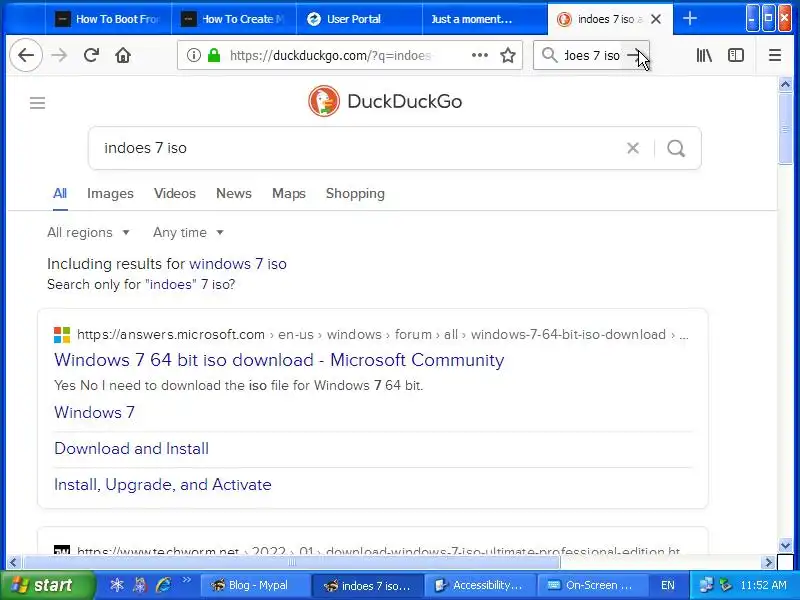Click the horizontal scrollbar left arrow
The height and width of the screenshot is (600, 800).
click(13, 562)
